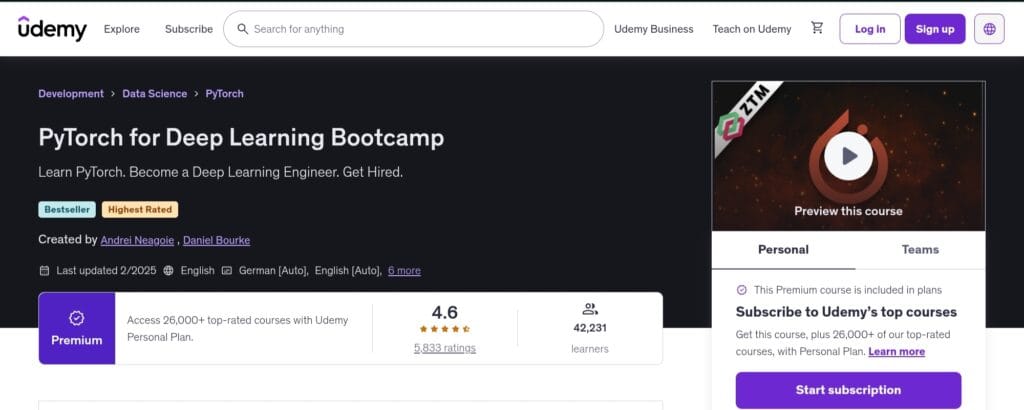
Task: Go to the PyTorch breadcrumb
Action: pyautogui.click(x=225, y=93)
